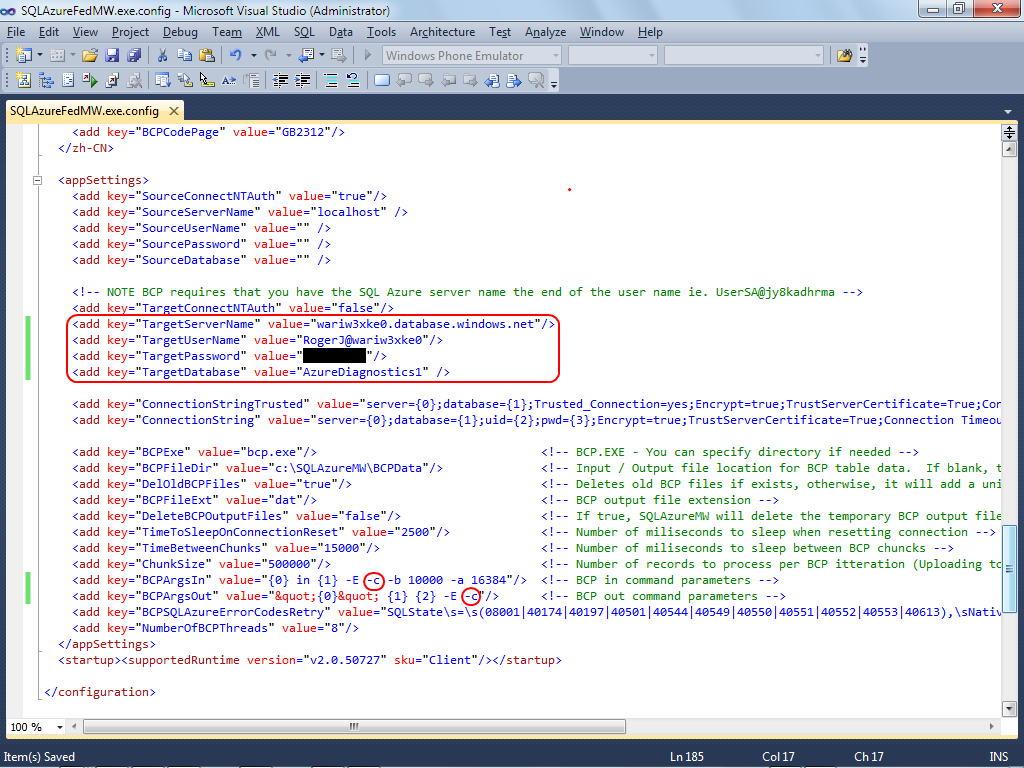Click the Ln 185 status bar entry
1024x768 pixels.
[686, 756]
